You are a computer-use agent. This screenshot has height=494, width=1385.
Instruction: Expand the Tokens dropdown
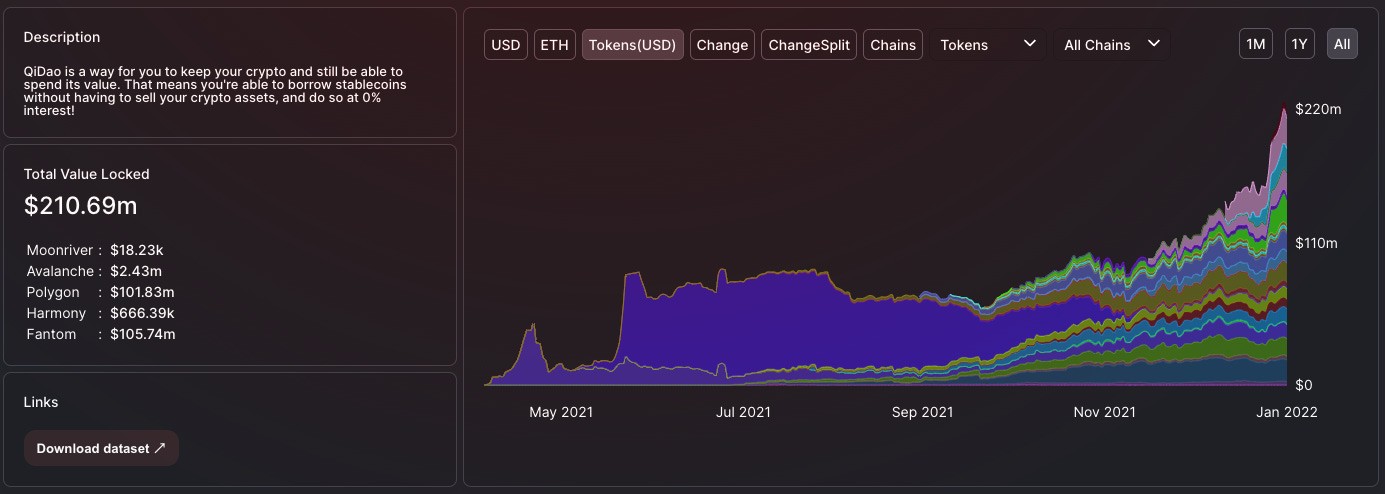(987, 45)
